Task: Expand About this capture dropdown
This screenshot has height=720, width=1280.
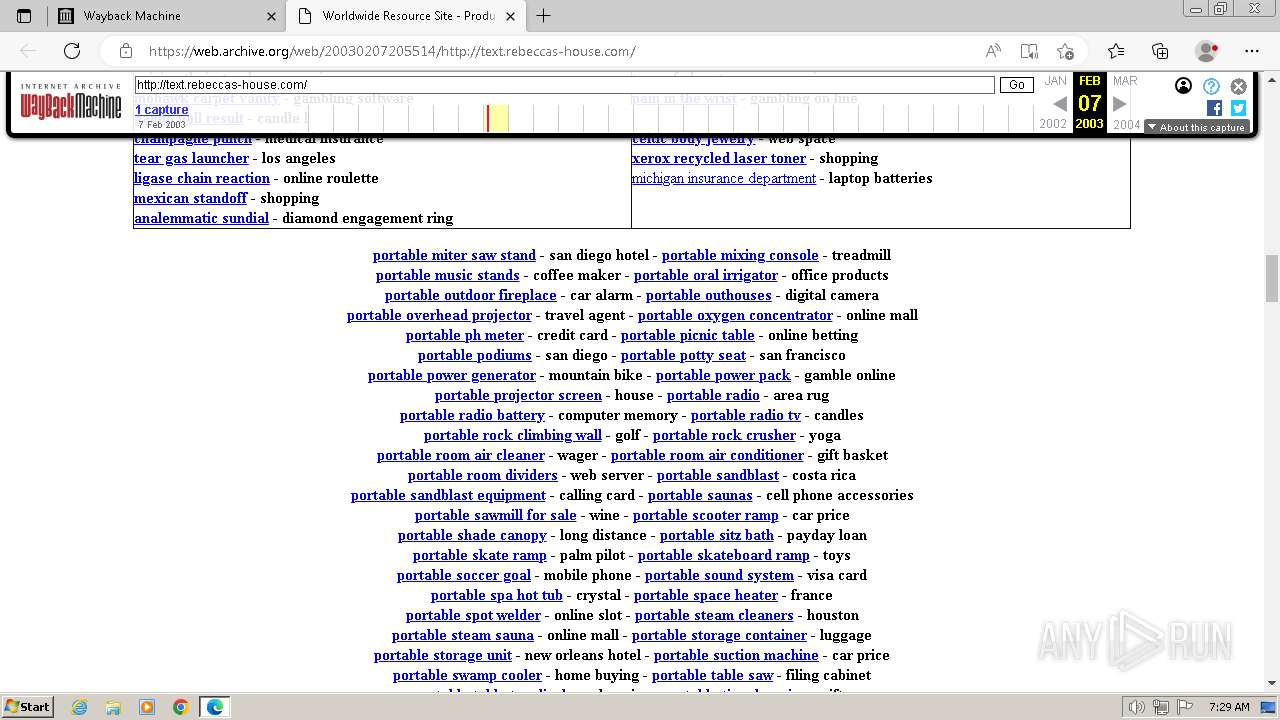Action: point(1197,127)
